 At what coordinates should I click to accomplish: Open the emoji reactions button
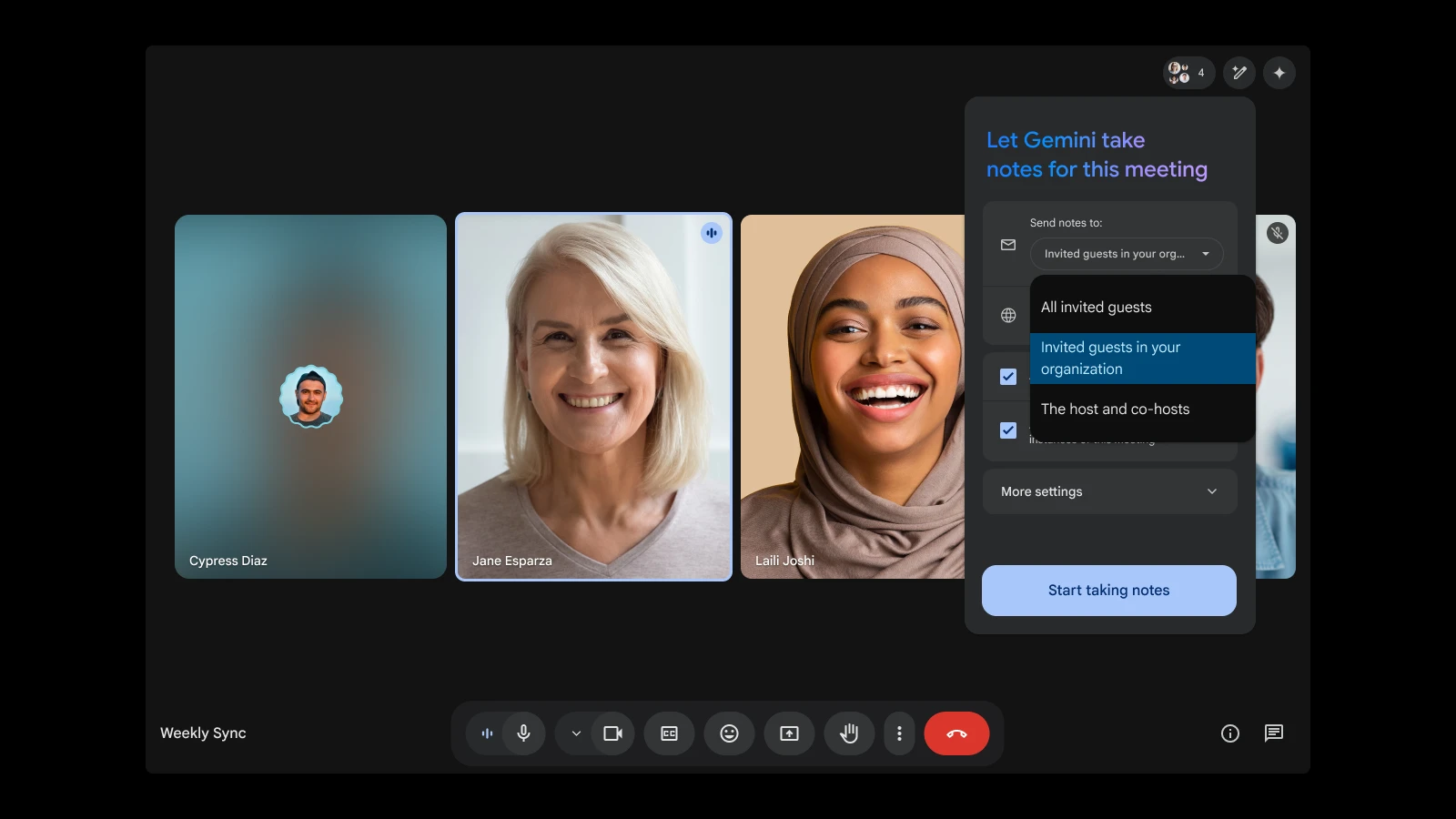[x=729, y=733]
